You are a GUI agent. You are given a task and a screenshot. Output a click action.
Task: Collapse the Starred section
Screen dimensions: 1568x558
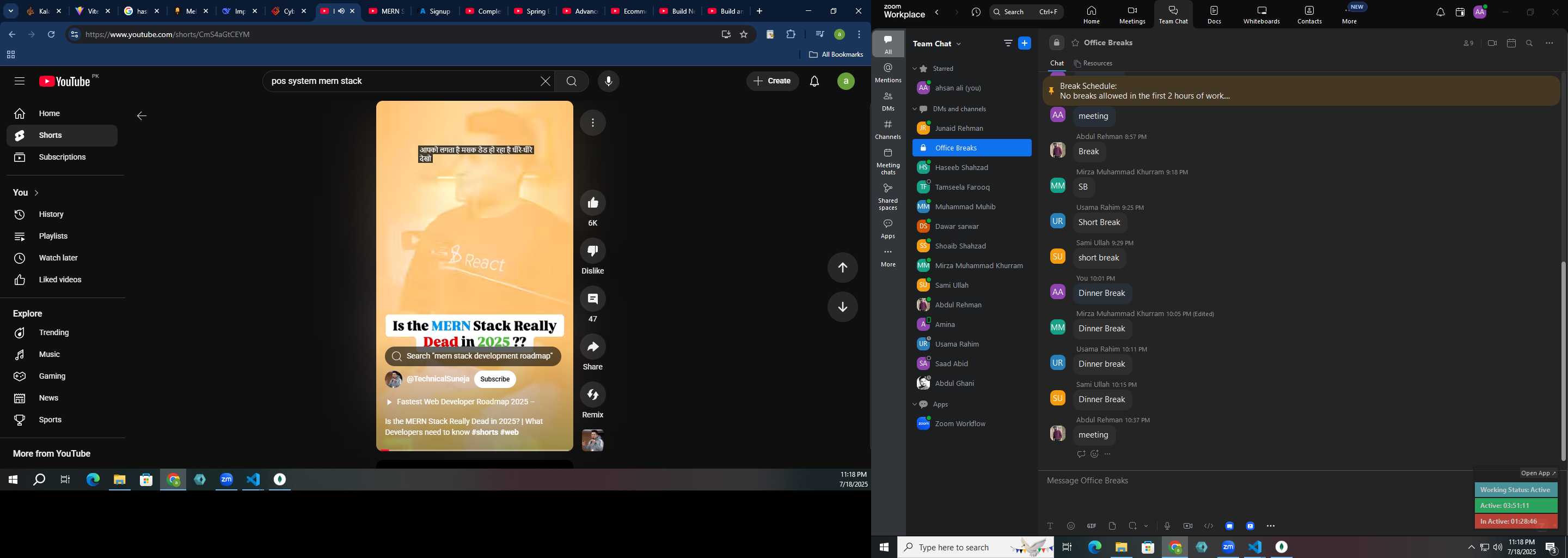point(914,69)
